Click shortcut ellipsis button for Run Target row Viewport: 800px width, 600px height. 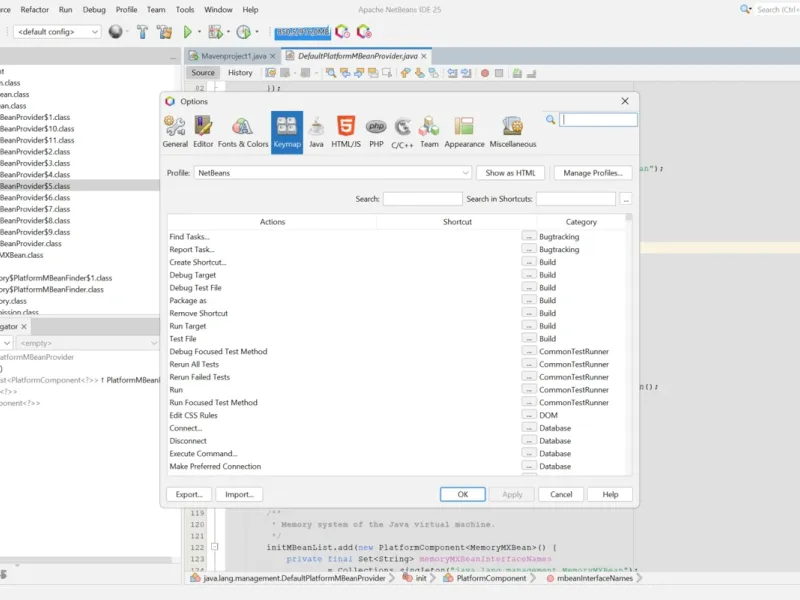[529, 326]
